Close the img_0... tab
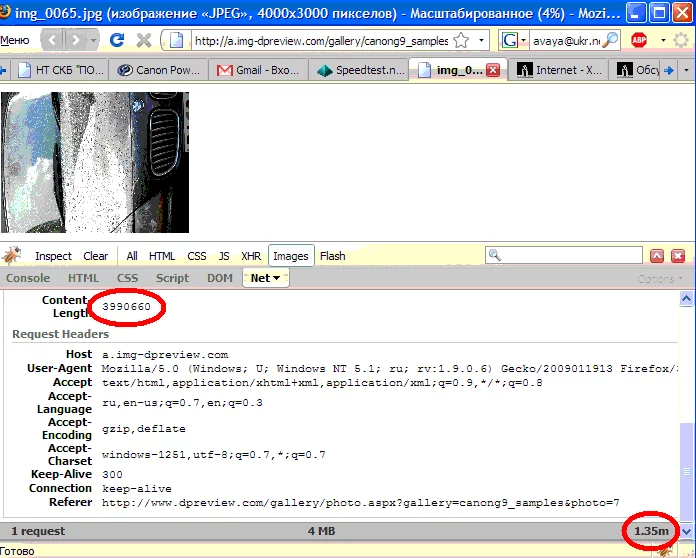This screenshot has height=558, width=696. [x=493, y=70]
